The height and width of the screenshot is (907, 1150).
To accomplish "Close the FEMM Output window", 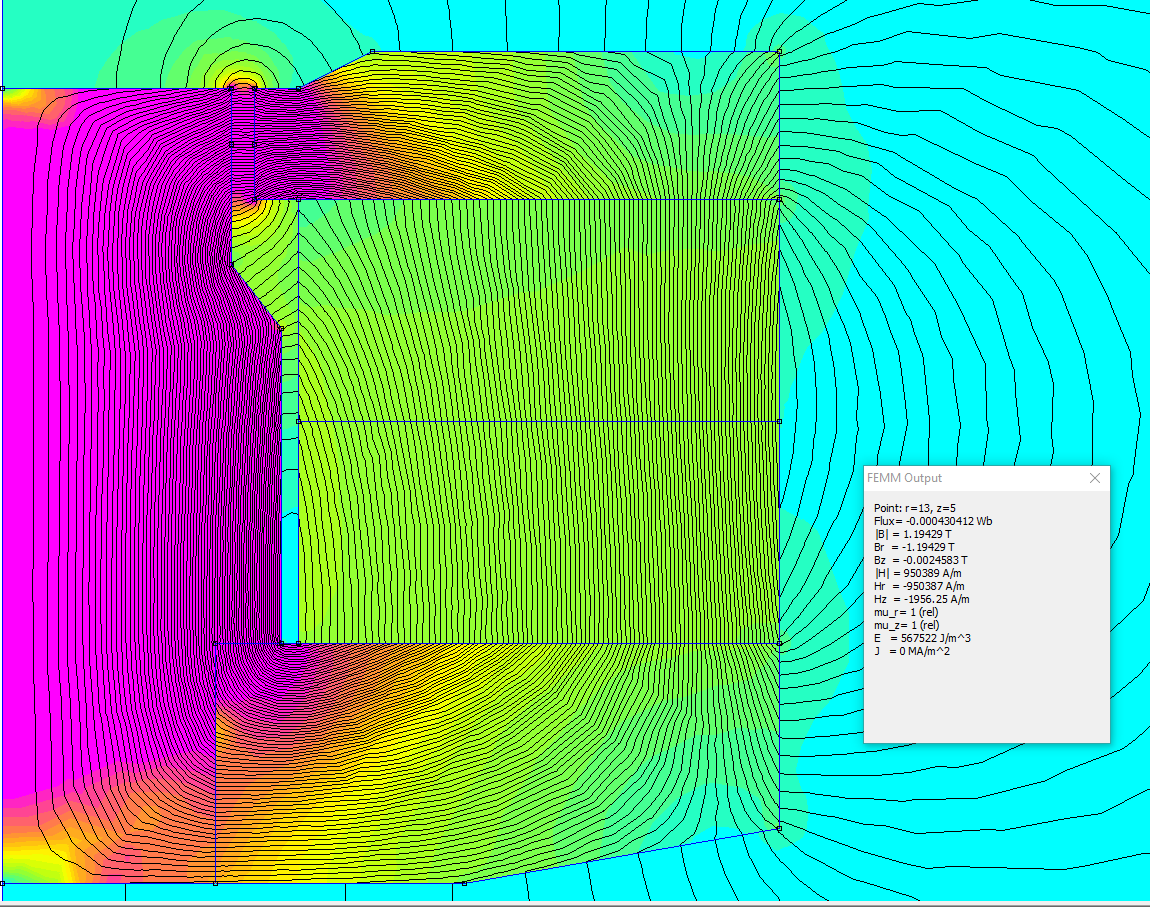I will pos(1094,478).
